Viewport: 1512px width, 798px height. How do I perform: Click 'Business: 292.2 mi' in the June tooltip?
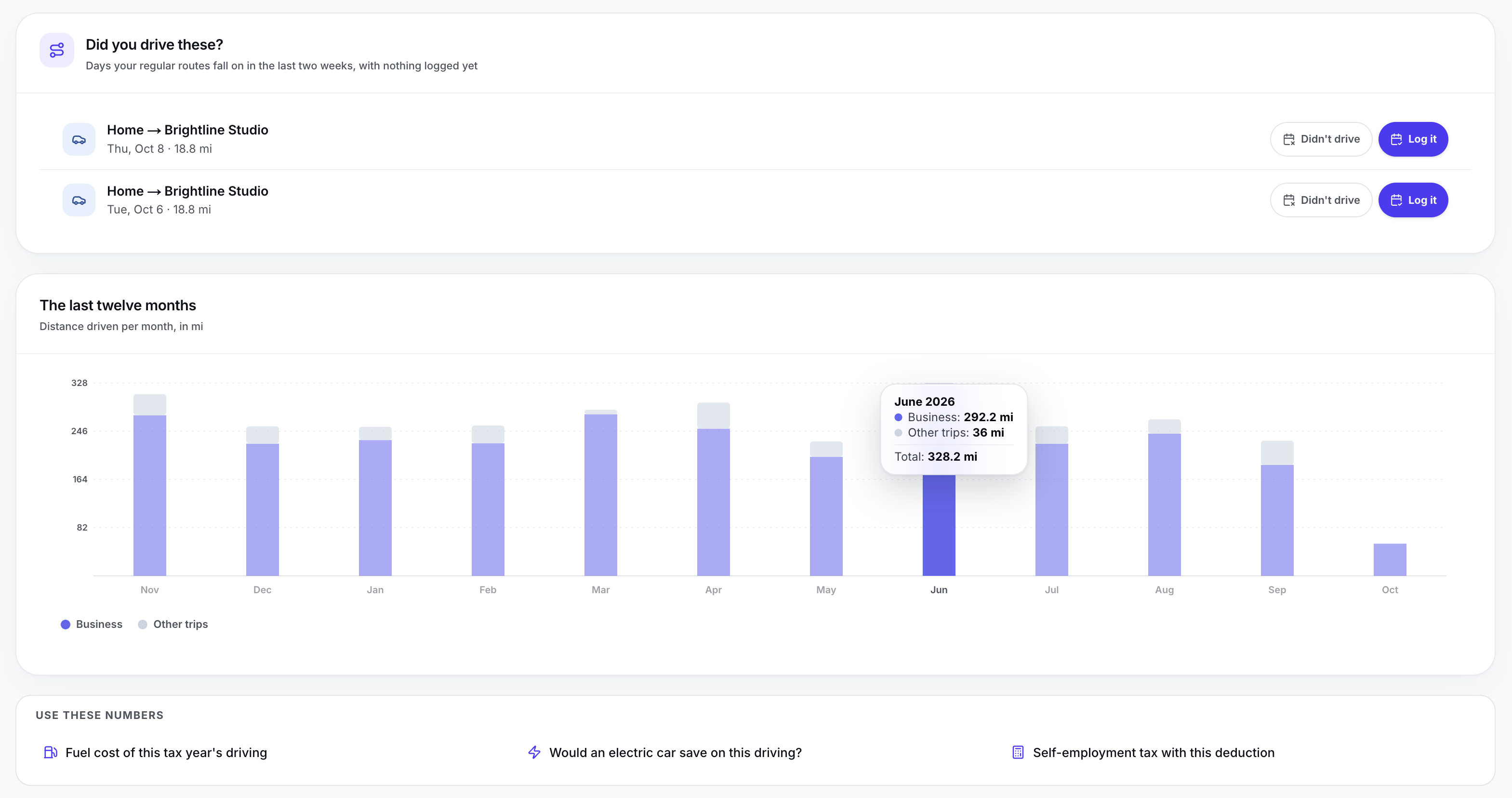pyautogui.click(x=954, y=417)
